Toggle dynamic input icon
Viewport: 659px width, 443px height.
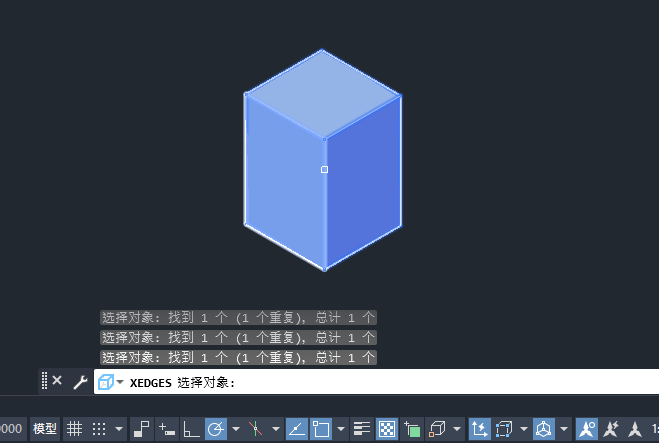point(167,429)
